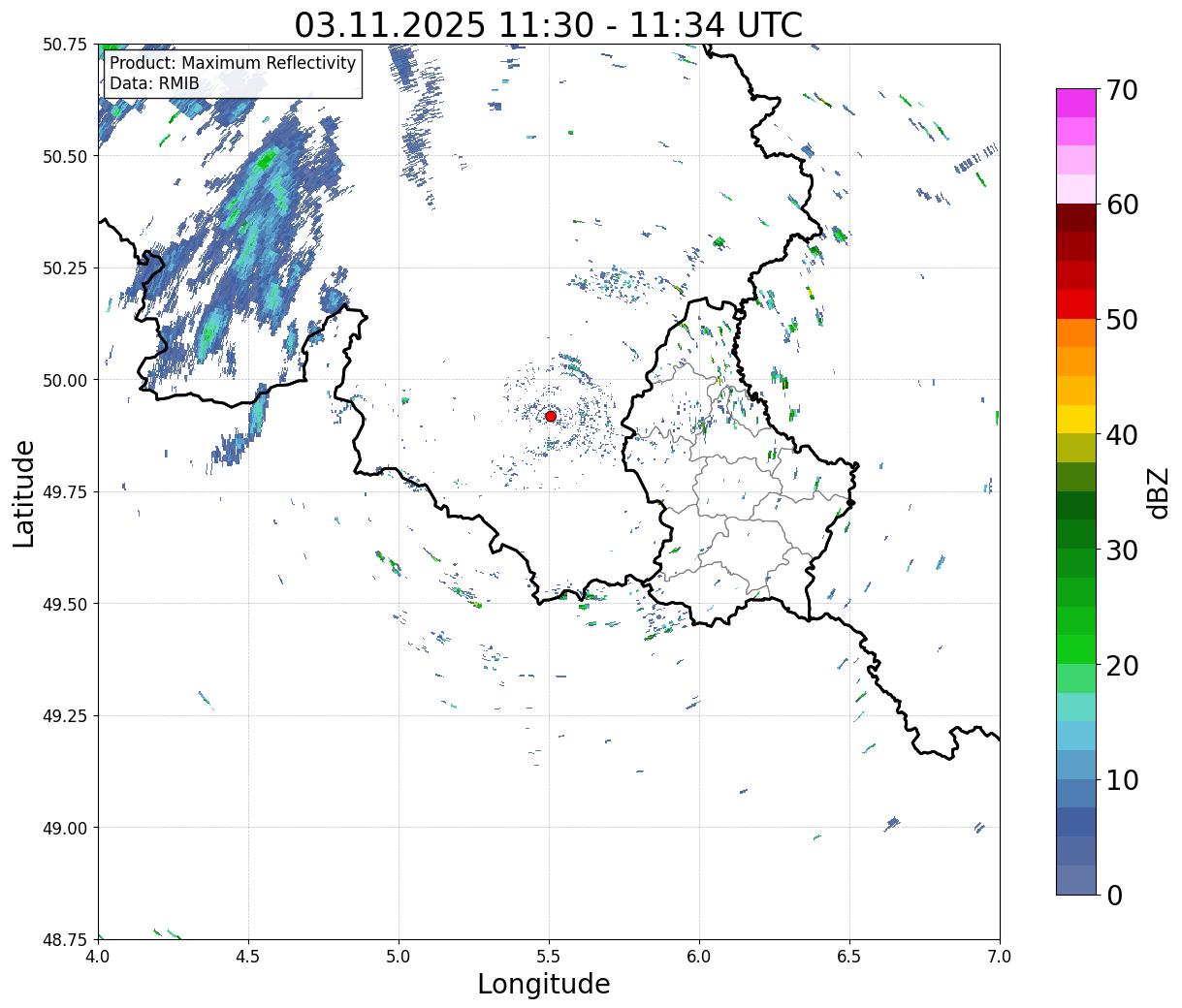Click the 20 colorbar tick label
This screenshot has height=1008, width=1182.
pos(1122,665)
